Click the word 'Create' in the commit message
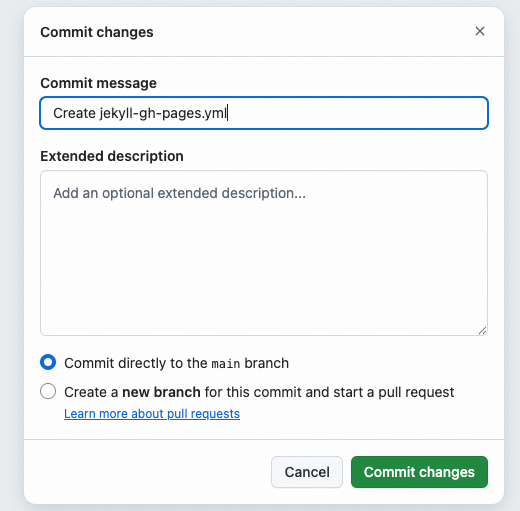Image resolution: width=520 pixels, height=511 pixels. click(x=75, y=113)
